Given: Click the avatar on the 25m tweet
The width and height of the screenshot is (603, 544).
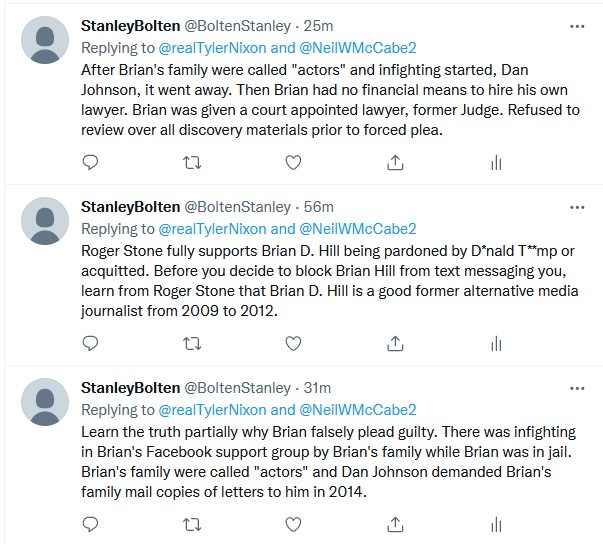Looking at the screenshot, I should [45, 40].
